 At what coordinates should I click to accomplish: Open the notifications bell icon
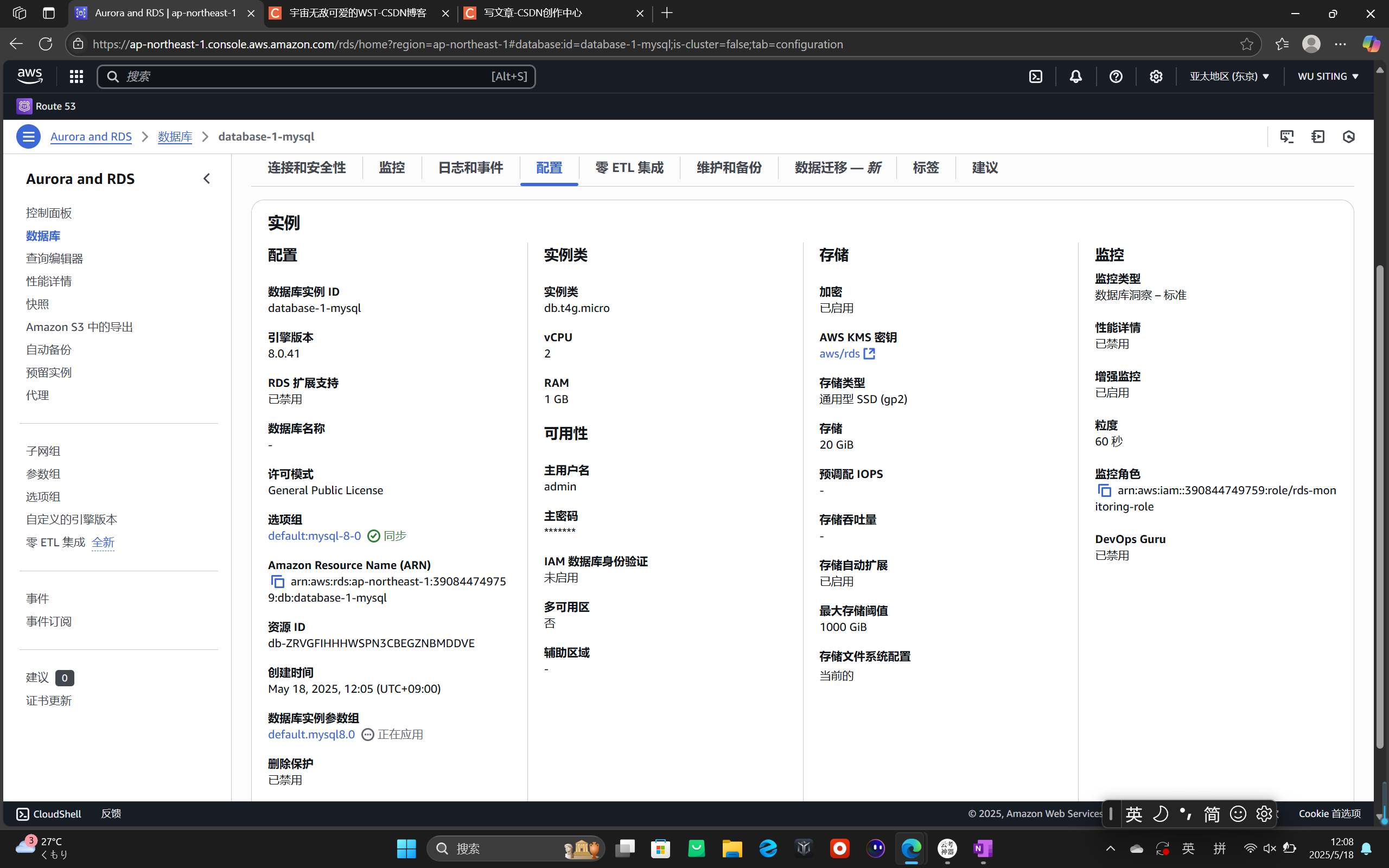click(1075, 76)
